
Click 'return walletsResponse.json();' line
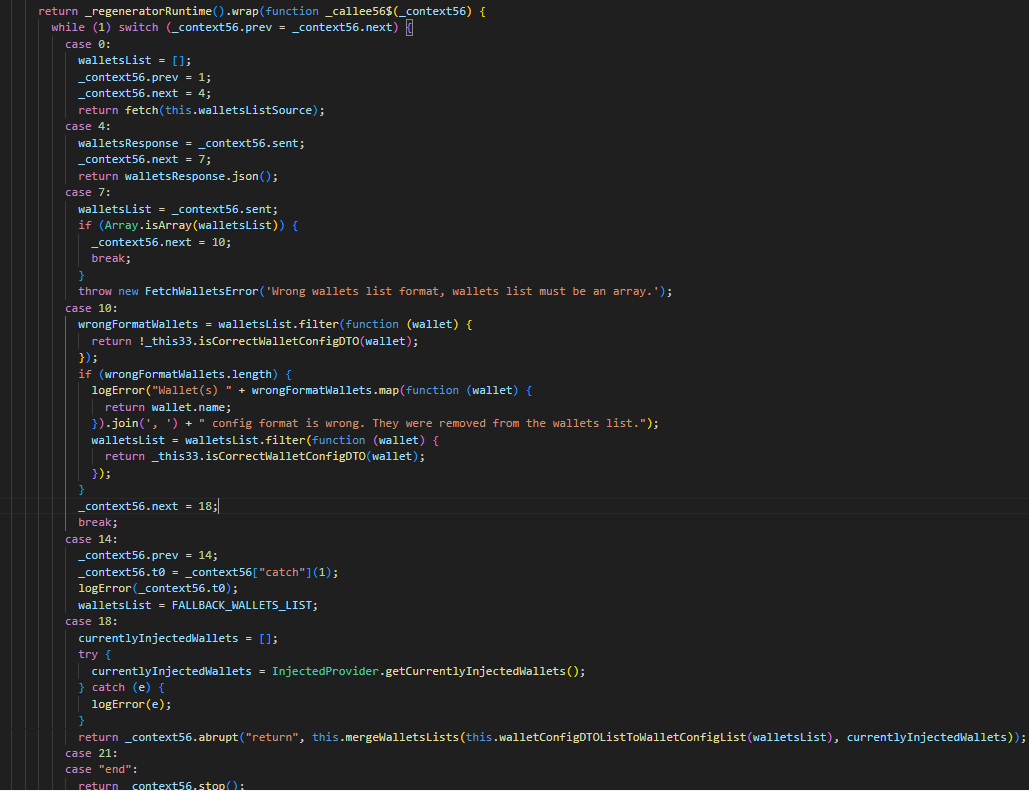pos(178,176)
